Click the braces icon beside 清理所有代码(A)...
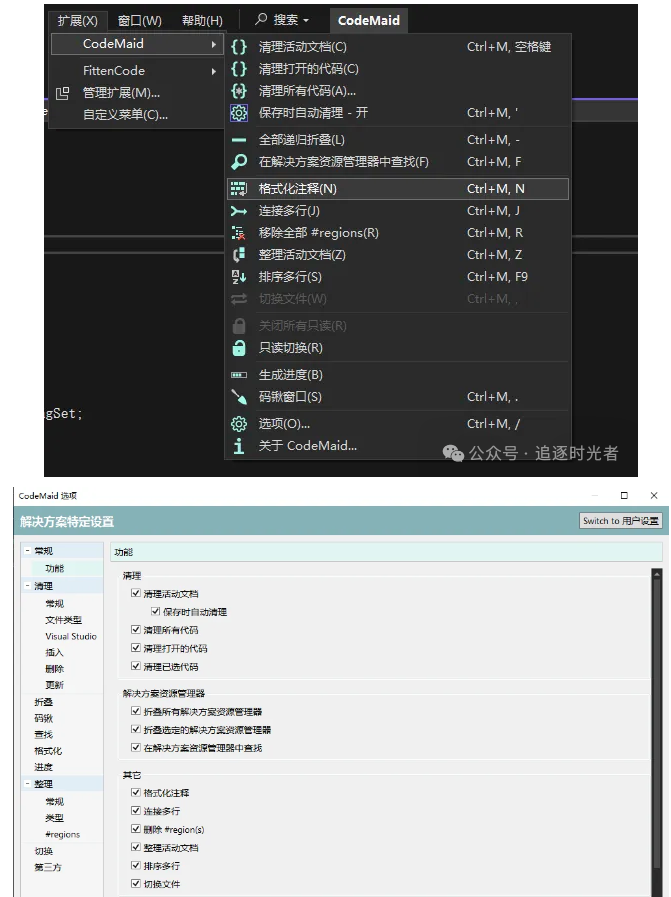 (x=239, y=90)
